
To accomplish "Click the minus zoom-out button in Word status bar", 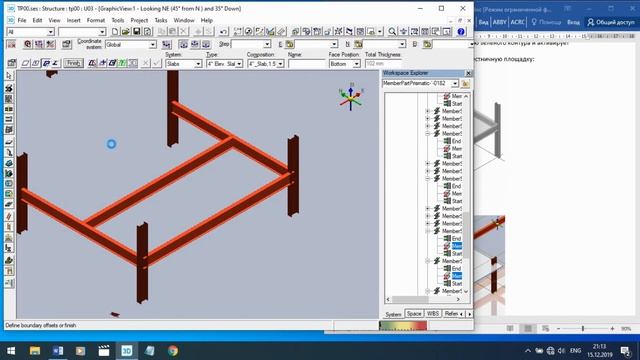I will pos(558,329).
